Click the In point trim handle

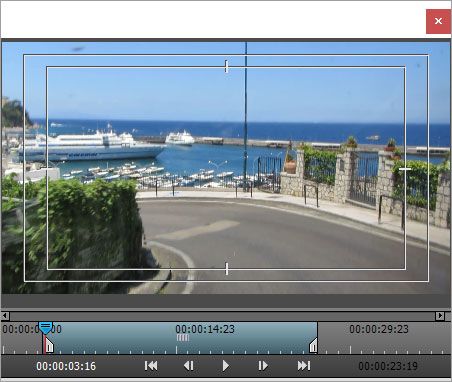[x=49, y=346]
